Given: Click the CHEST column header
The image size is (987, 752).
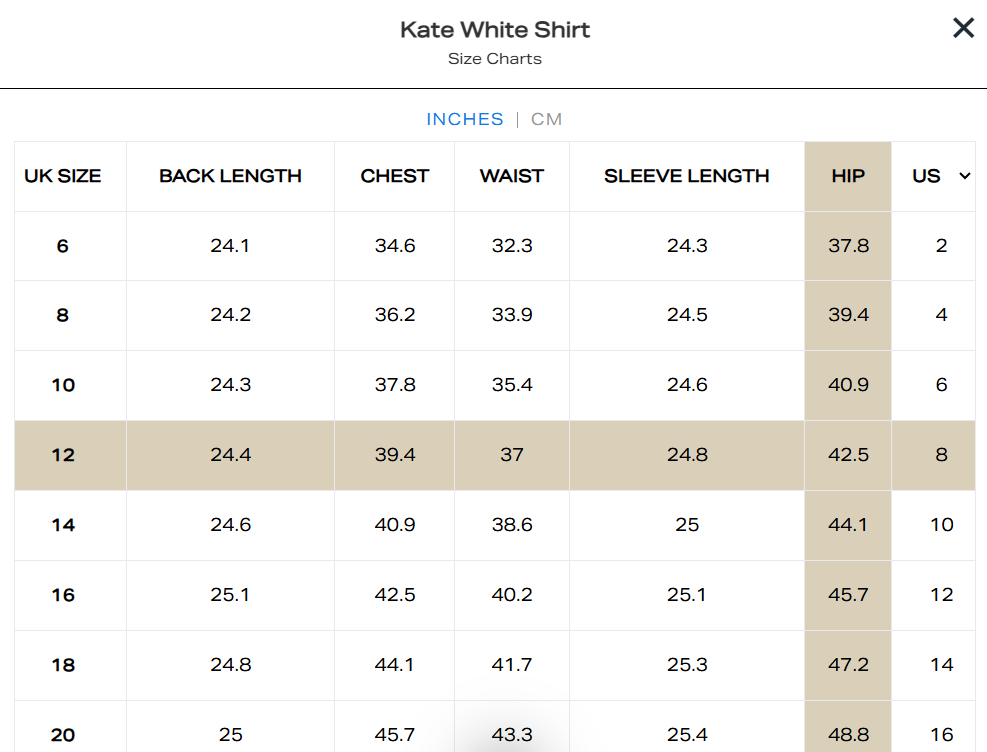Looking at the screenshot, I should [x=395, y=176].
